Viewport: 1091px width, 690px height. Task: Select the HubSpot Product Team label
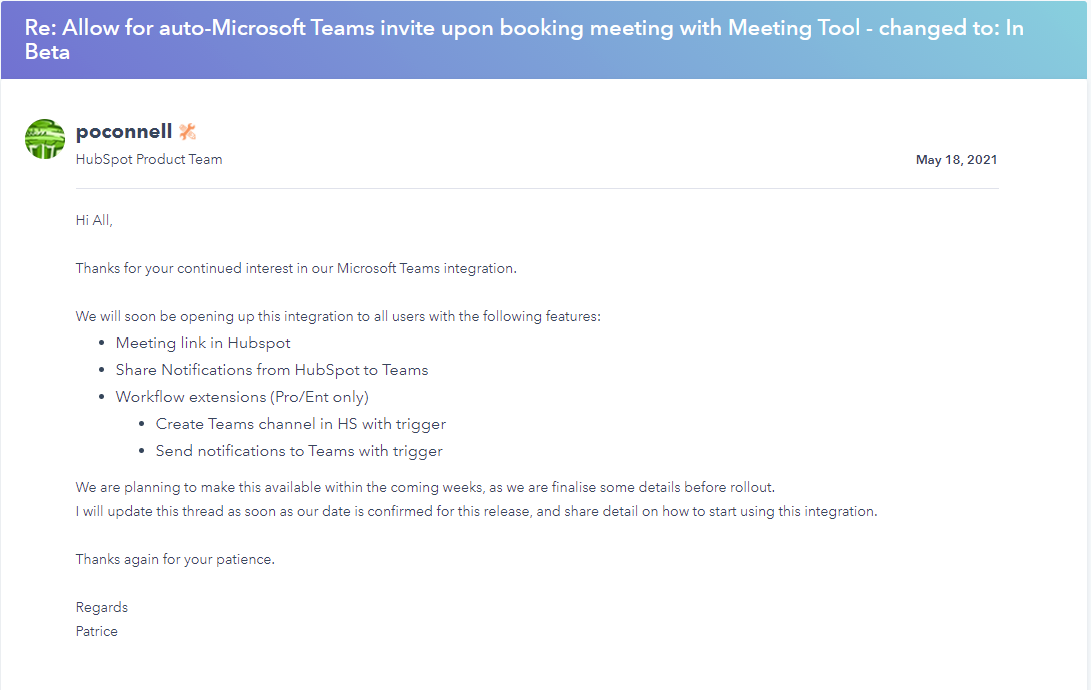pos(149,159)
